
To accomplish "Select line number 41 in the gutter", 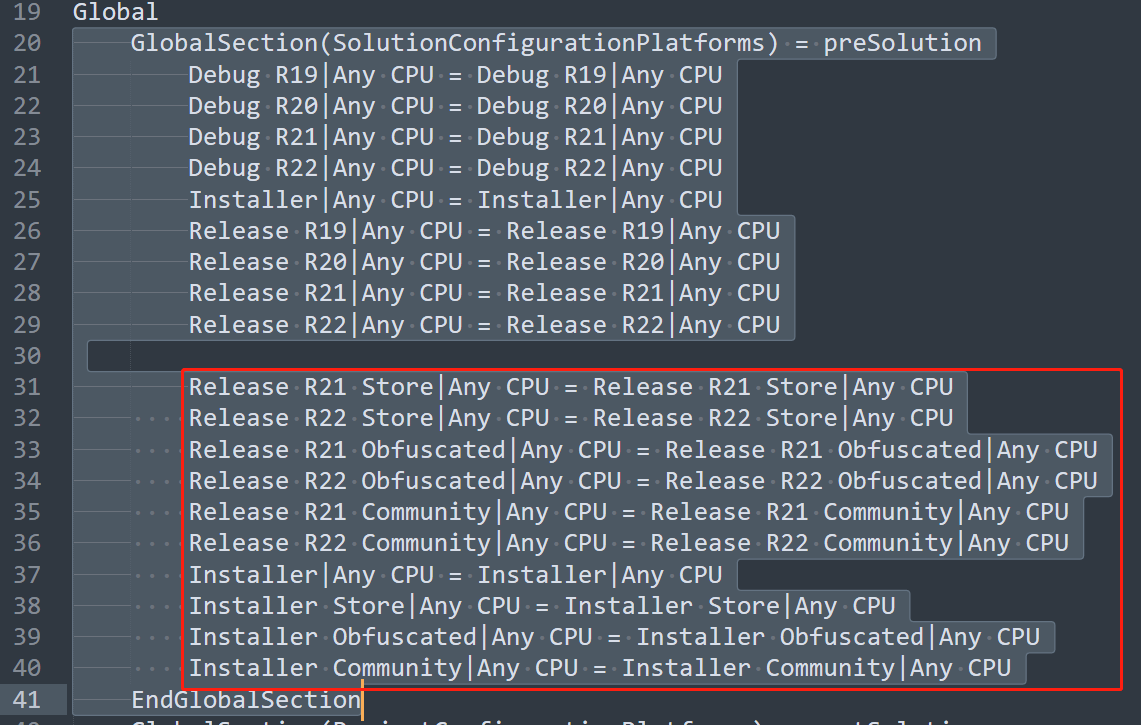I will coord(27,700).
